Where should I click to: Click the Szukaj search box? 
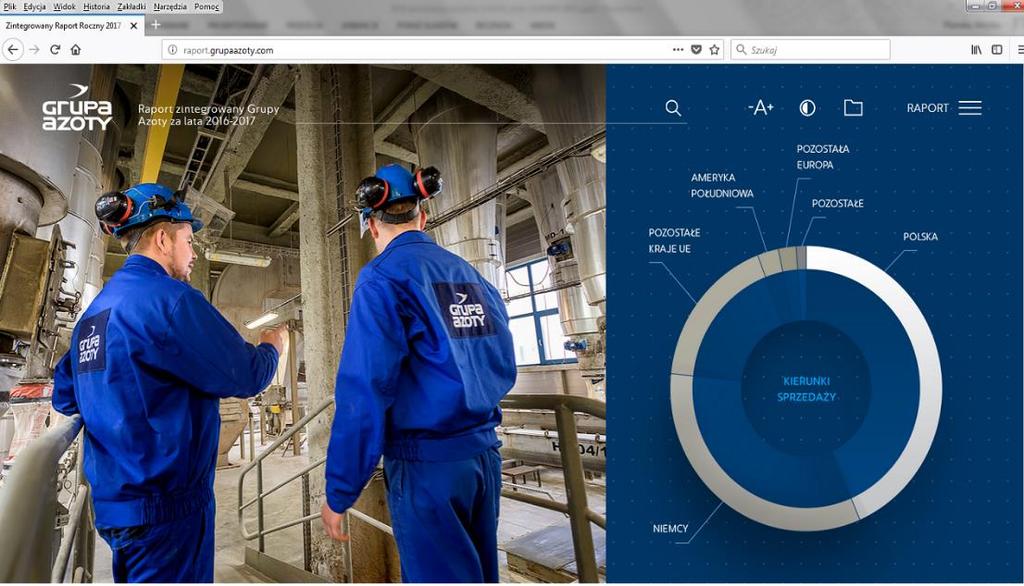click(x=810, y=50)
